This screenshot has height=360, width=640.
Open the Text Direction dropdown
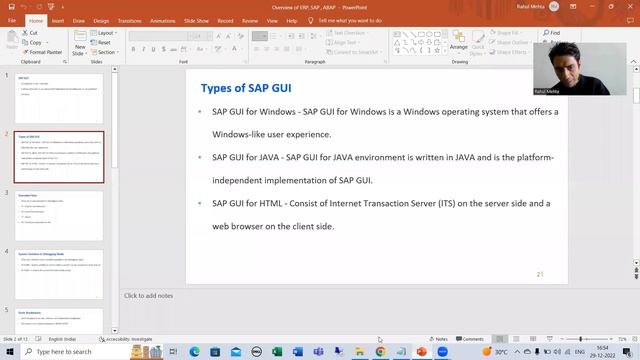(347, 33)
